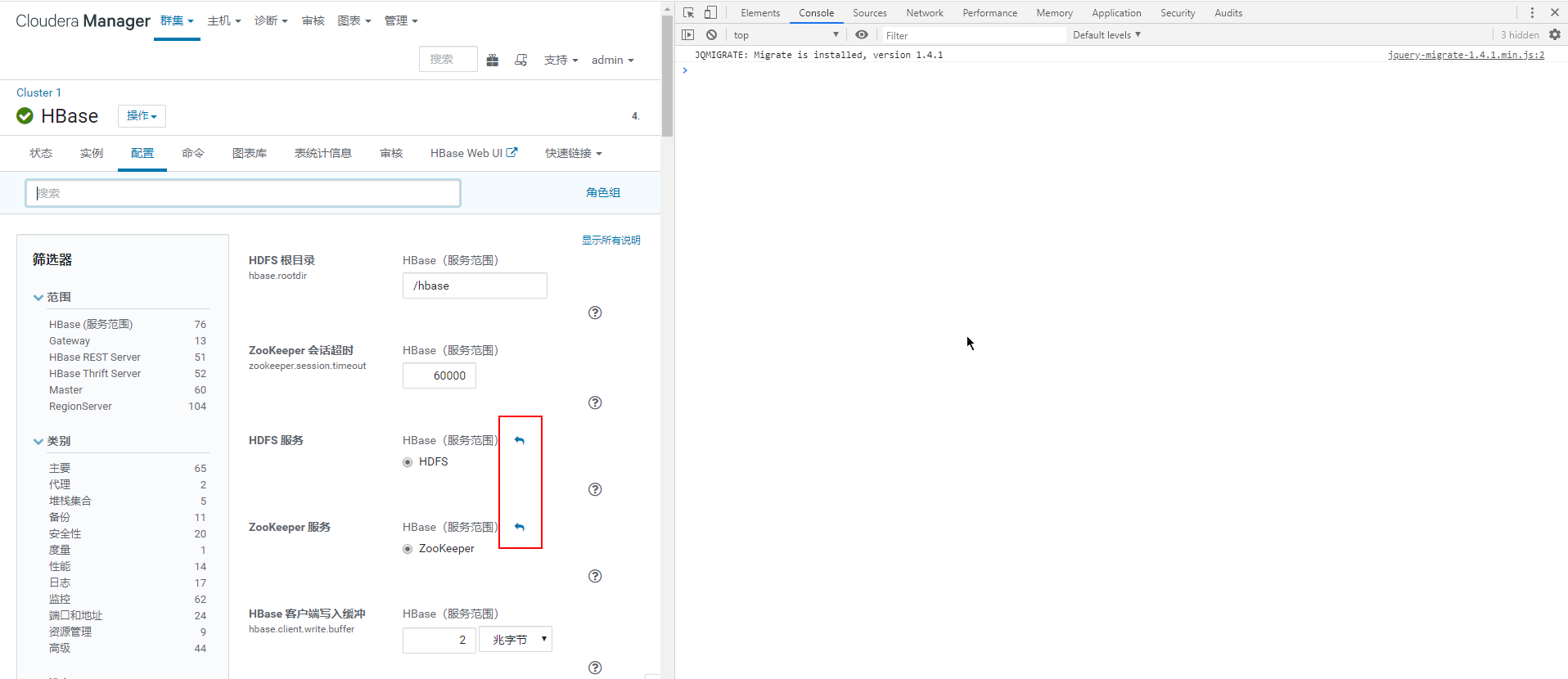This screenshot has height=679, width=1568.
Task: Open 兆字节 unit dropdown
Action: click(516, 640)
